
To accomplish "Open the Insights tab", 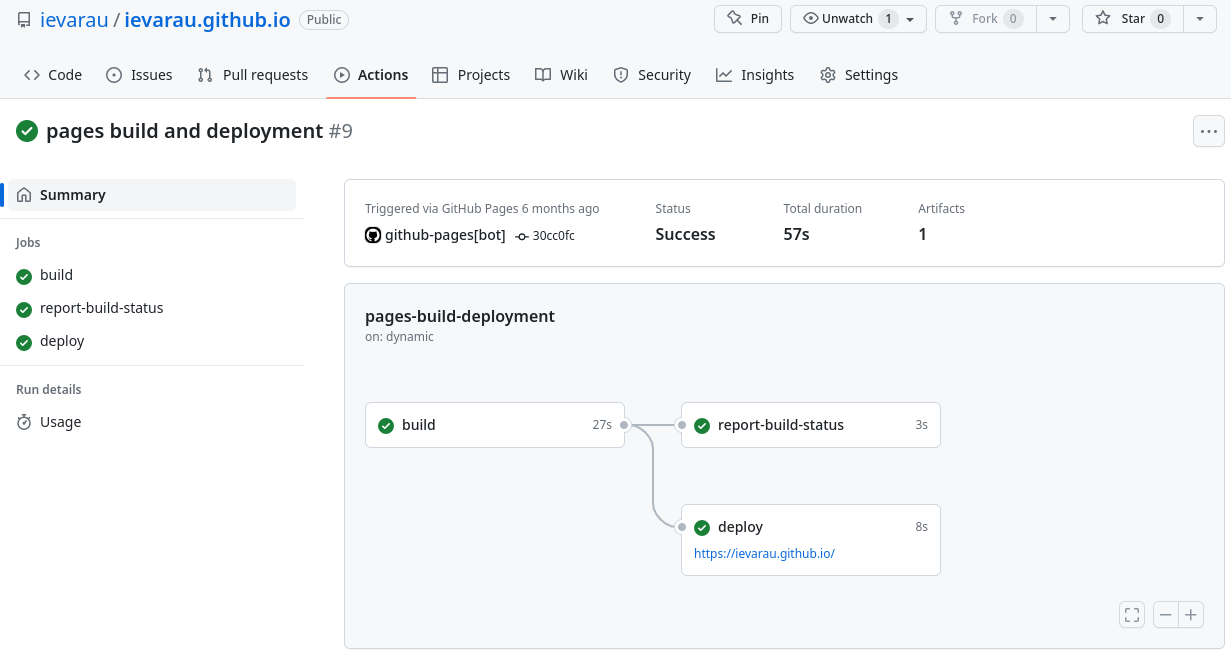I will (755, 75).
